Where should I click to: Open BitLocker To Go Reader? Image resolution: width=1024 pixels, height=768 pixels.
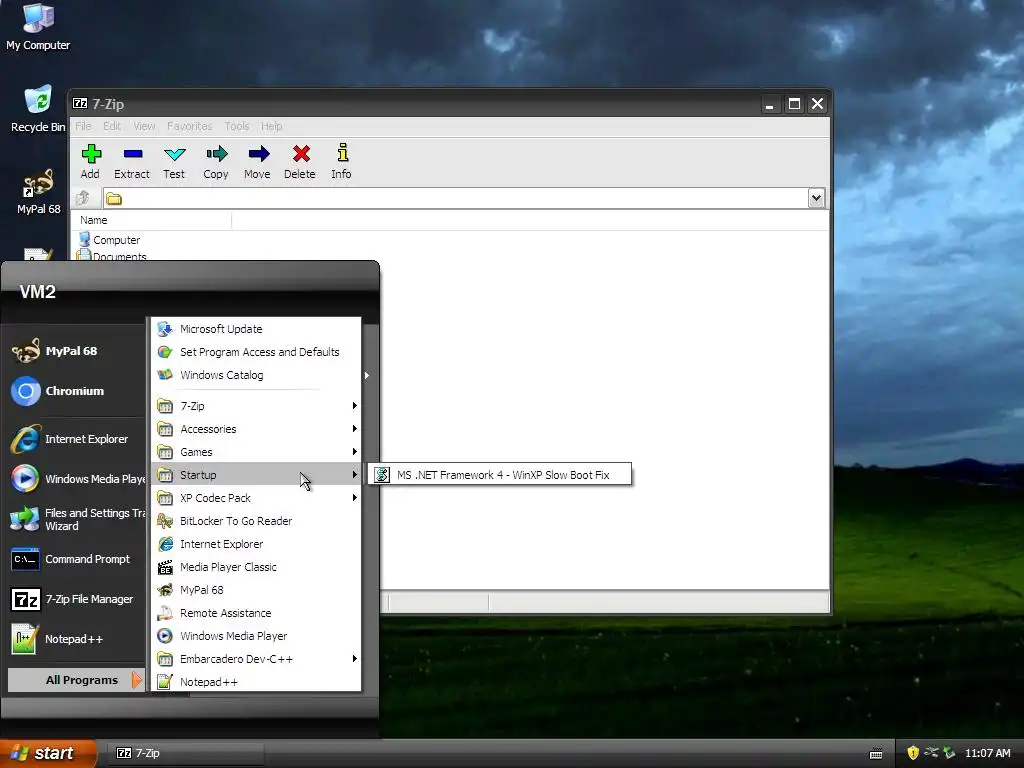[256, 521]
